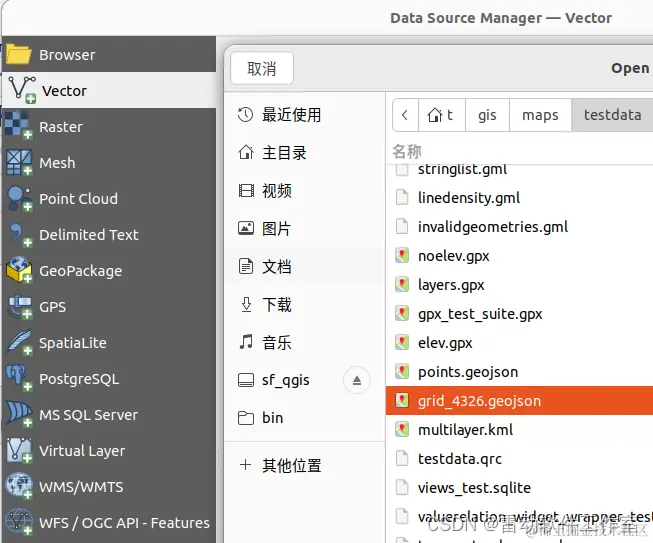The width and height of the screenshot is (653, 543).
Task: Click the noelev.gpx map file icon
Action: pyautogui.click(x=402, y=255)
